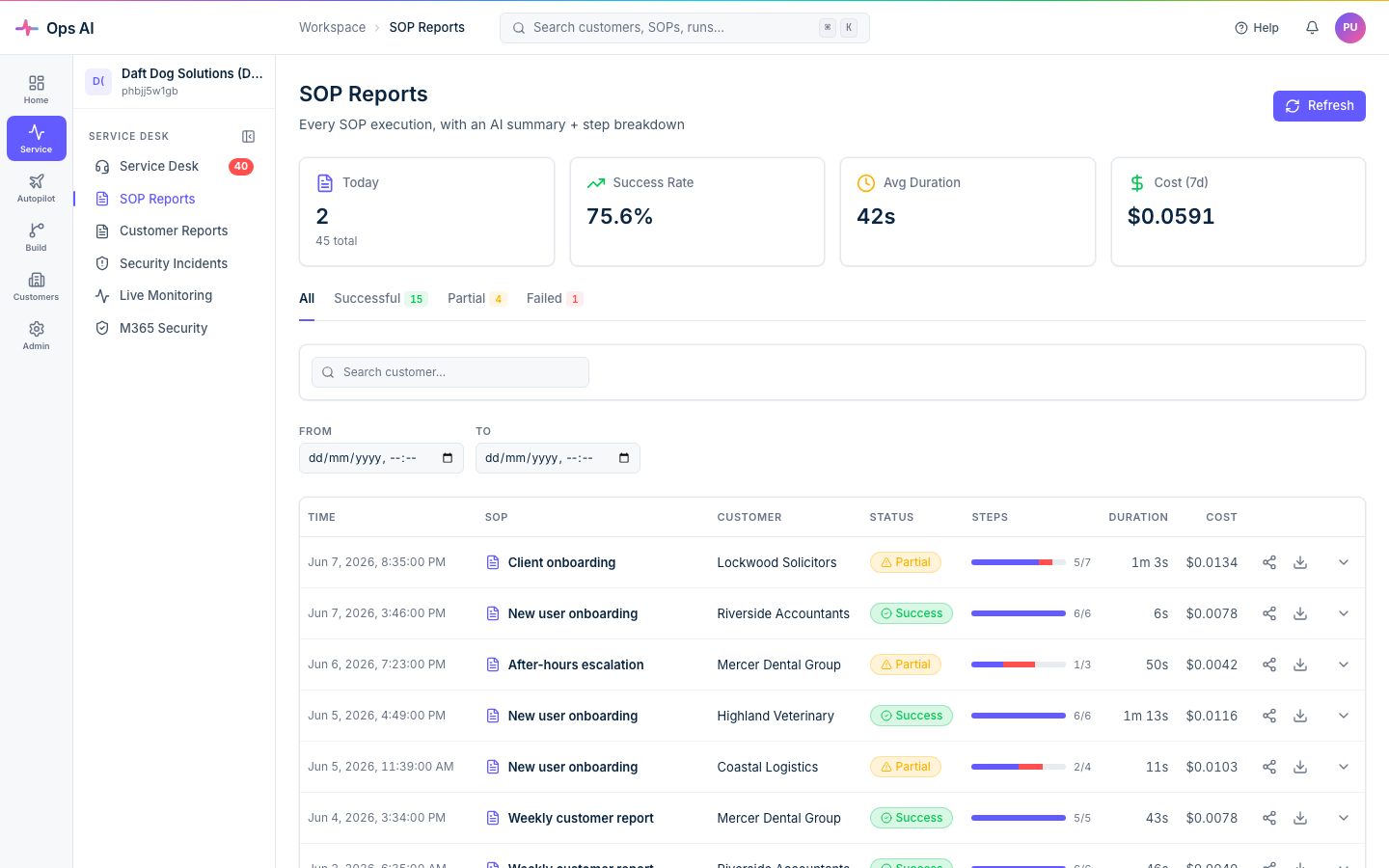Open the Autopilot section

[37, 188]
